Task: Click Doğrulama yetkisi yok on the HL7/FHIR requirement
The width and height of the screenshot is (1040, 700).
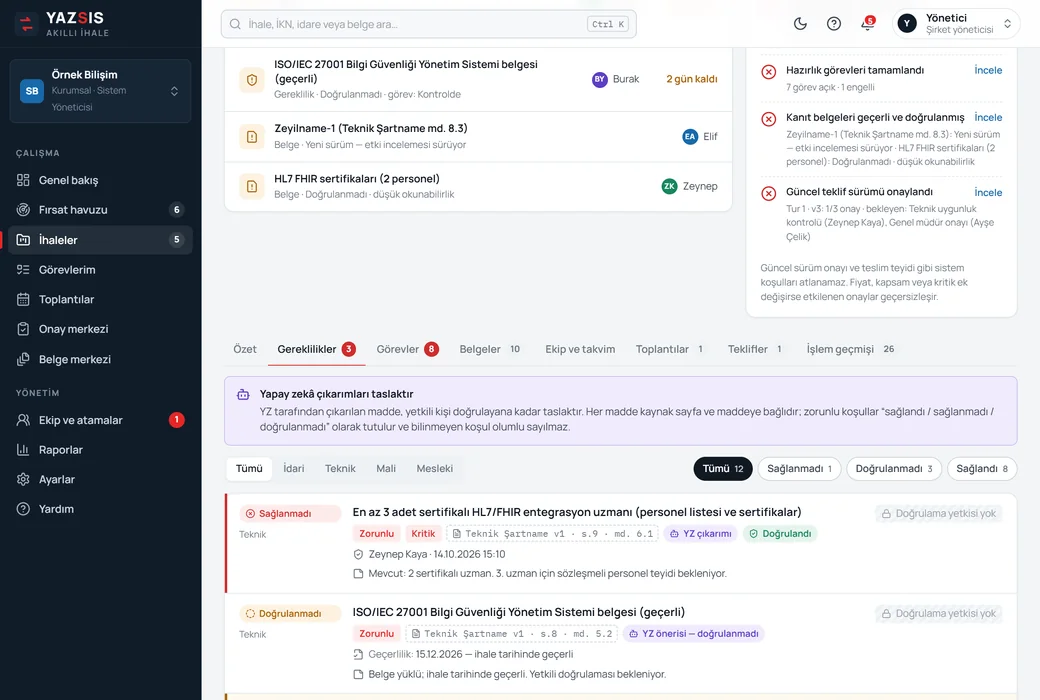Action: coord(939,514)
